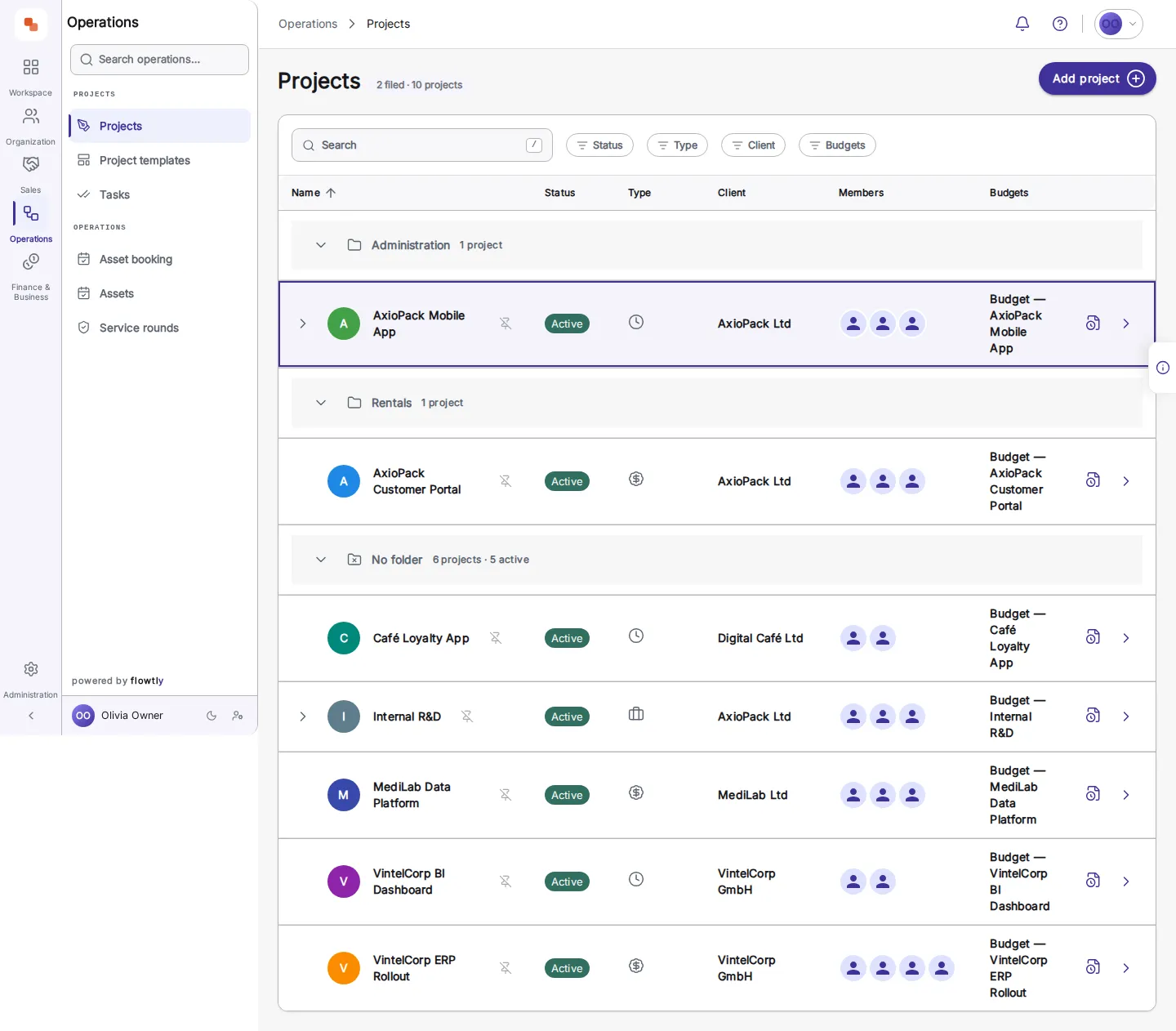The image size is (1176, 1031).
Task: Open the Workspace section icon
Action: point(31,67)
